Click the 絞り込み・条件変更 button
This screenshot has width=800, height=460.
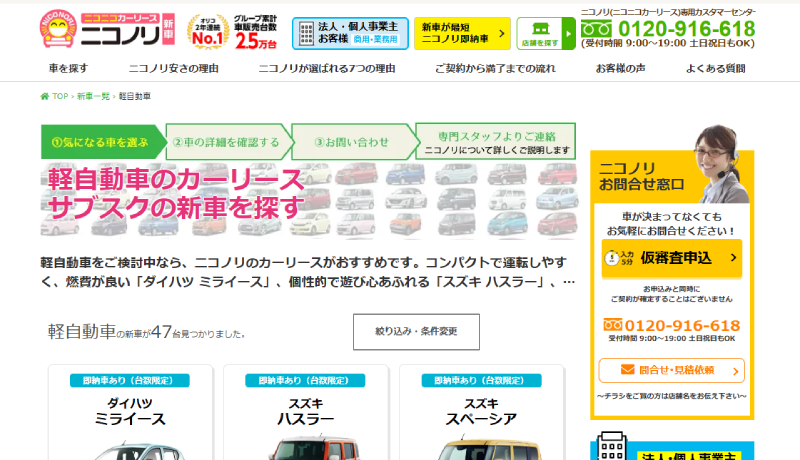point(416,331)
